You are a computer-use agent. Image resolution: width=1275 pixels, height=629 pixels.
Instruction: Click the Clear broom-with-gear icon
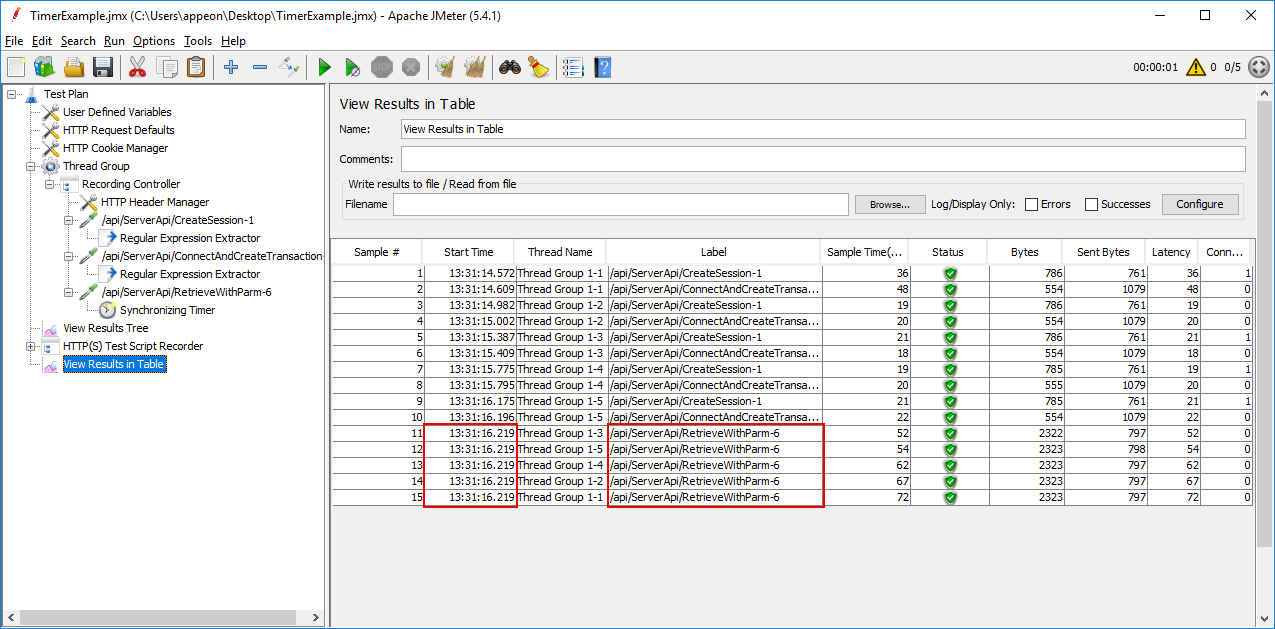(x=446, y=67)
